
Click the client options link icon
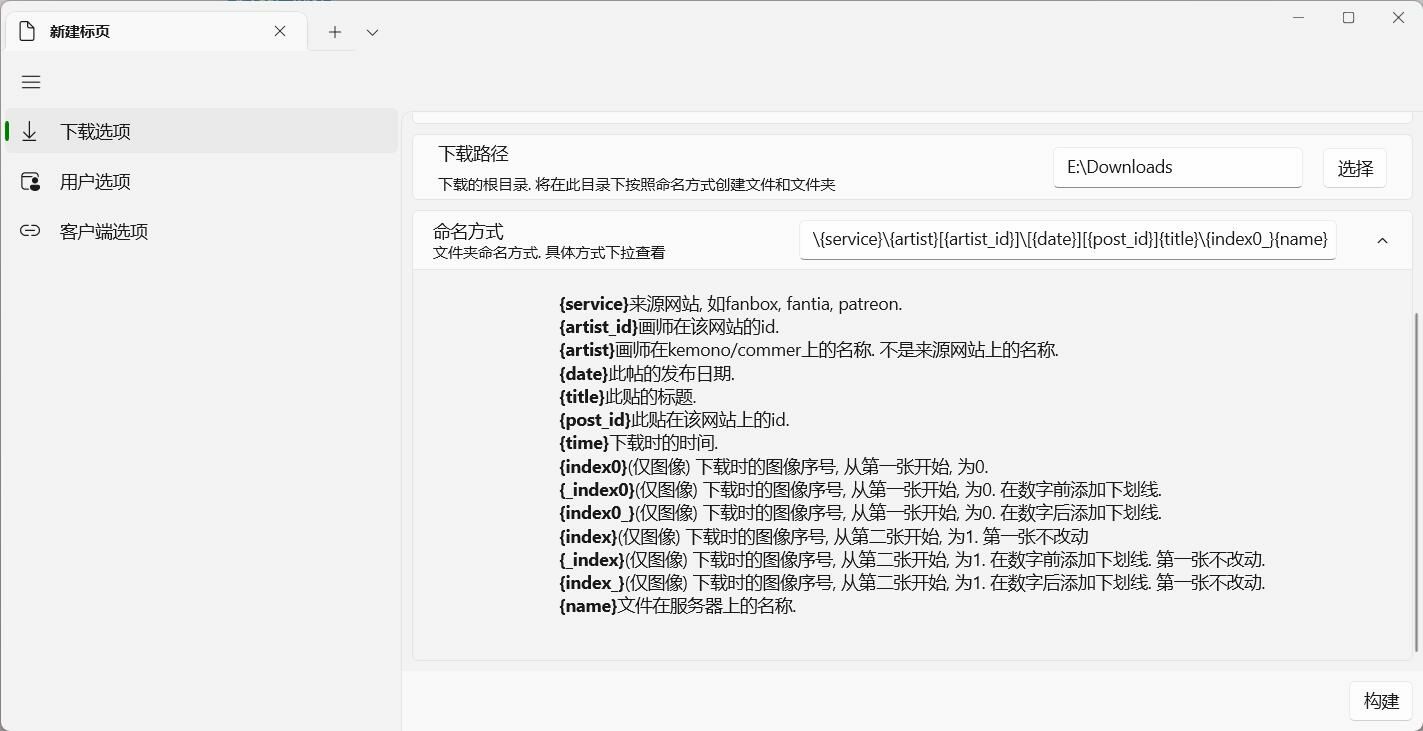coord(30,231)
